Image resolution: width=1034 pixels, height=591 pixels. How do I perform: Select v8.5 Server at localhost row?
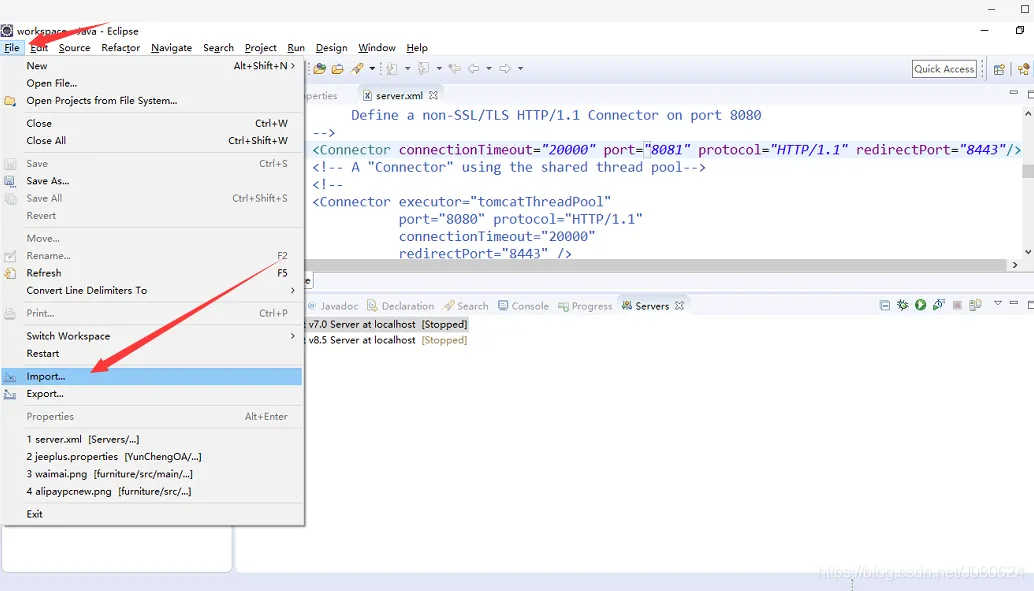point(387,340)
